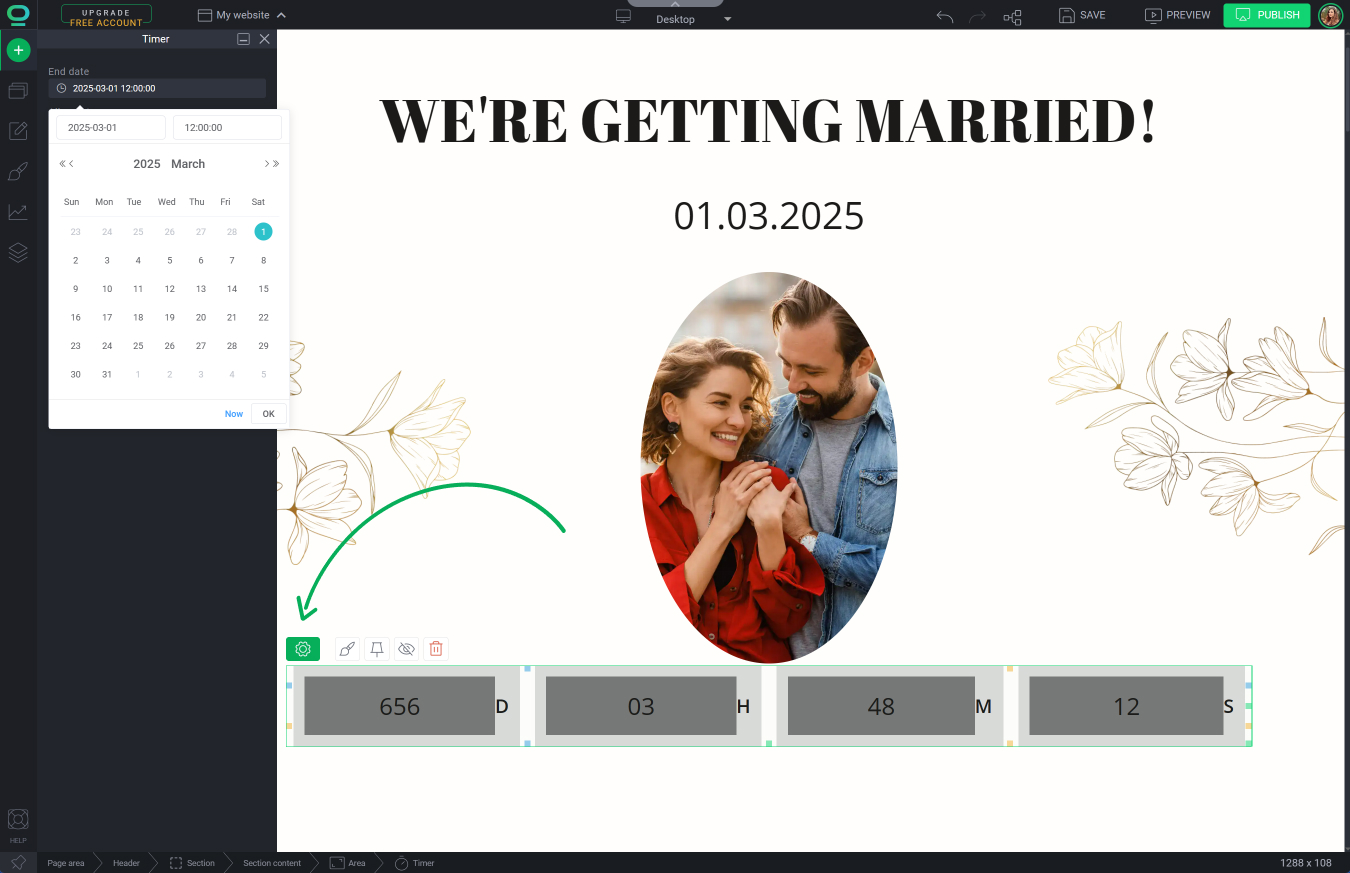Image resolution: width=1350 pixels, height=873 pixels.
Task: Select the couple oval photo
Action: tap(768, 467)
